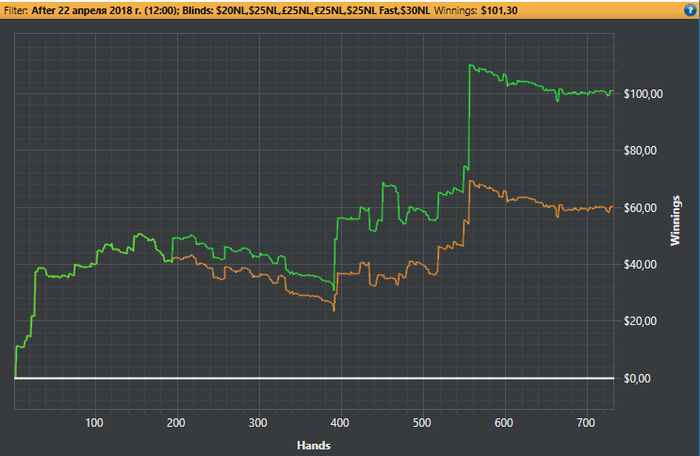Click the $100,00 axis label

[x=643, y=94]
